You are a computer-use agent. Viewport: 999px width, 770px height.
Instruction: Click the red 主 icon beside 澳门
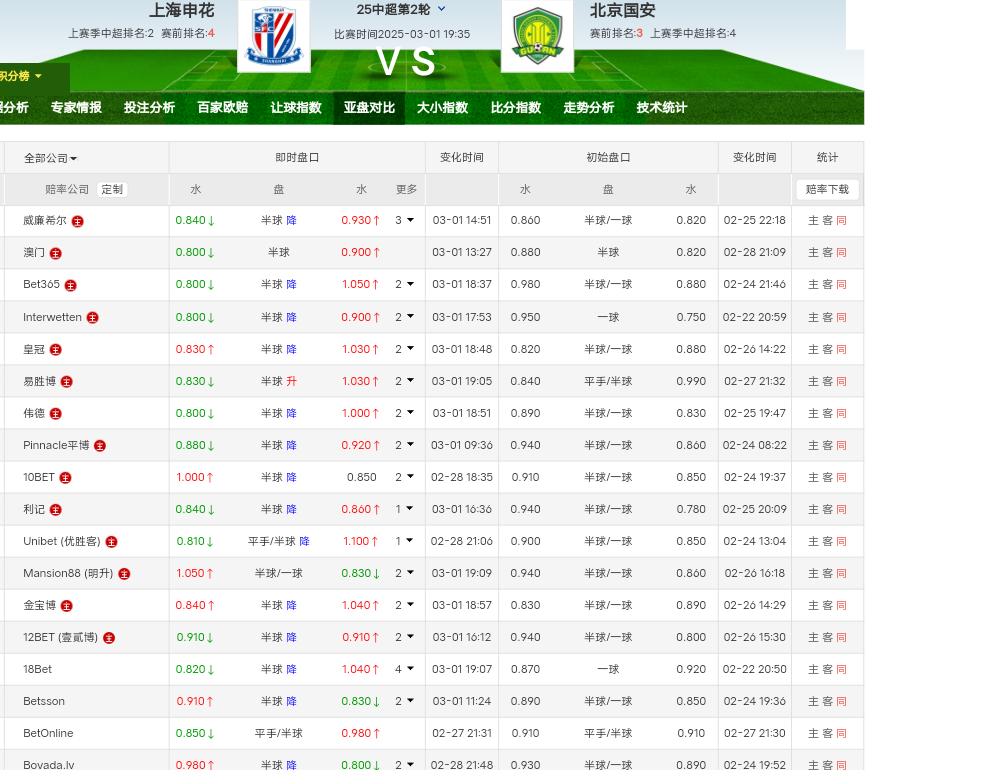tap(56, 253)
